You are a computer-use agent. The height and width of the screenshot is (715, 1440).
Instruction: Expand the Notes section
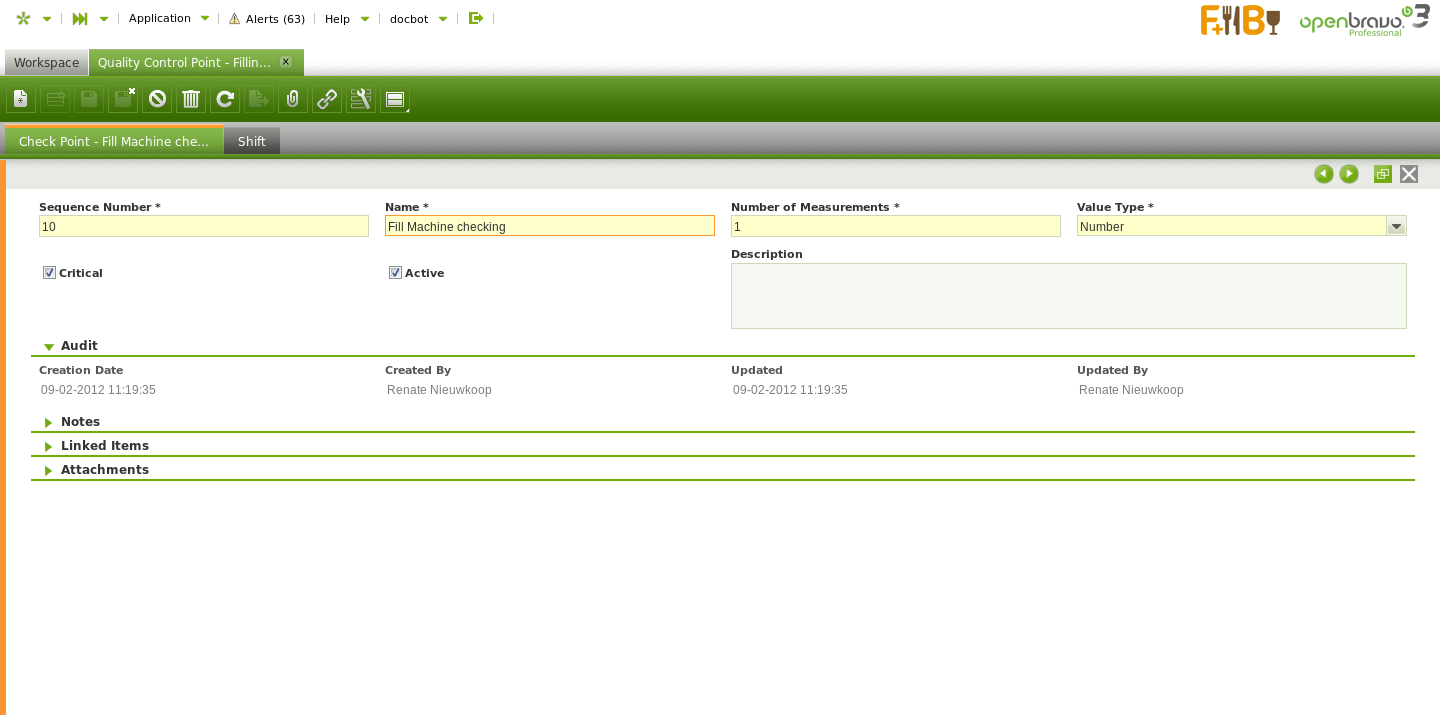(x=79, y=422)
